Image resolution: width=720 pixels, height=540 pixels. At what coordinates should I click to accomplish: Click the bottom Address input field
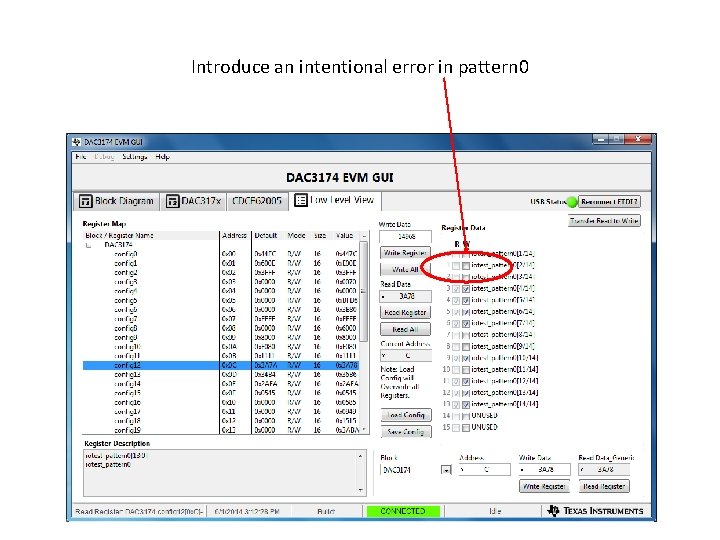click(x=485, y=470)
